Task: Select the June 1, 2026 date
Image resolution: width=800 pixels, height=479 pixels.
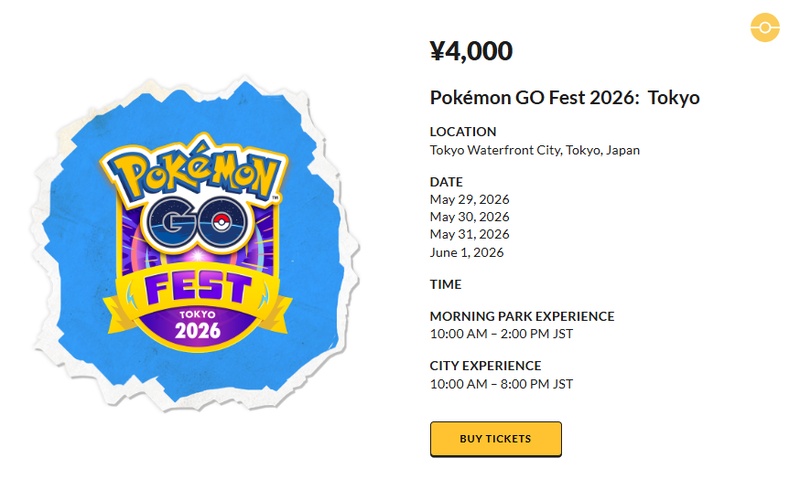Action: [x=467, y=252]
